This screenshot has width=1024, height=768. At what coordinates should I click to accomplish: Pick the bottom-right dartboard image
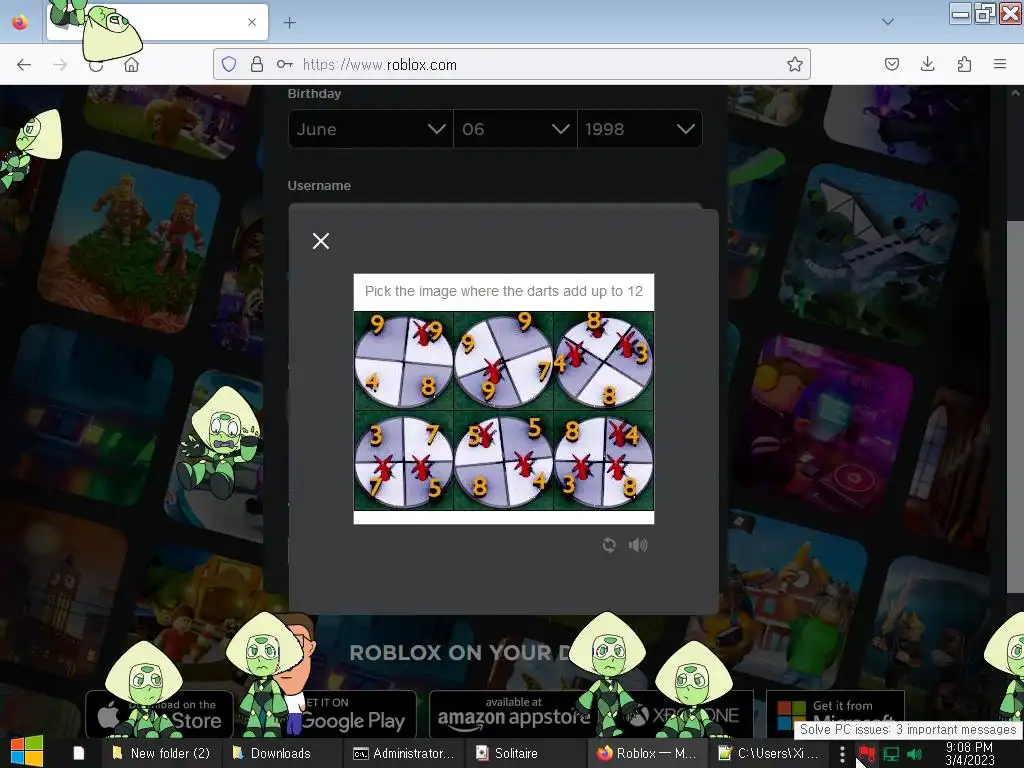pyautogui.click(x=603, y=460)
